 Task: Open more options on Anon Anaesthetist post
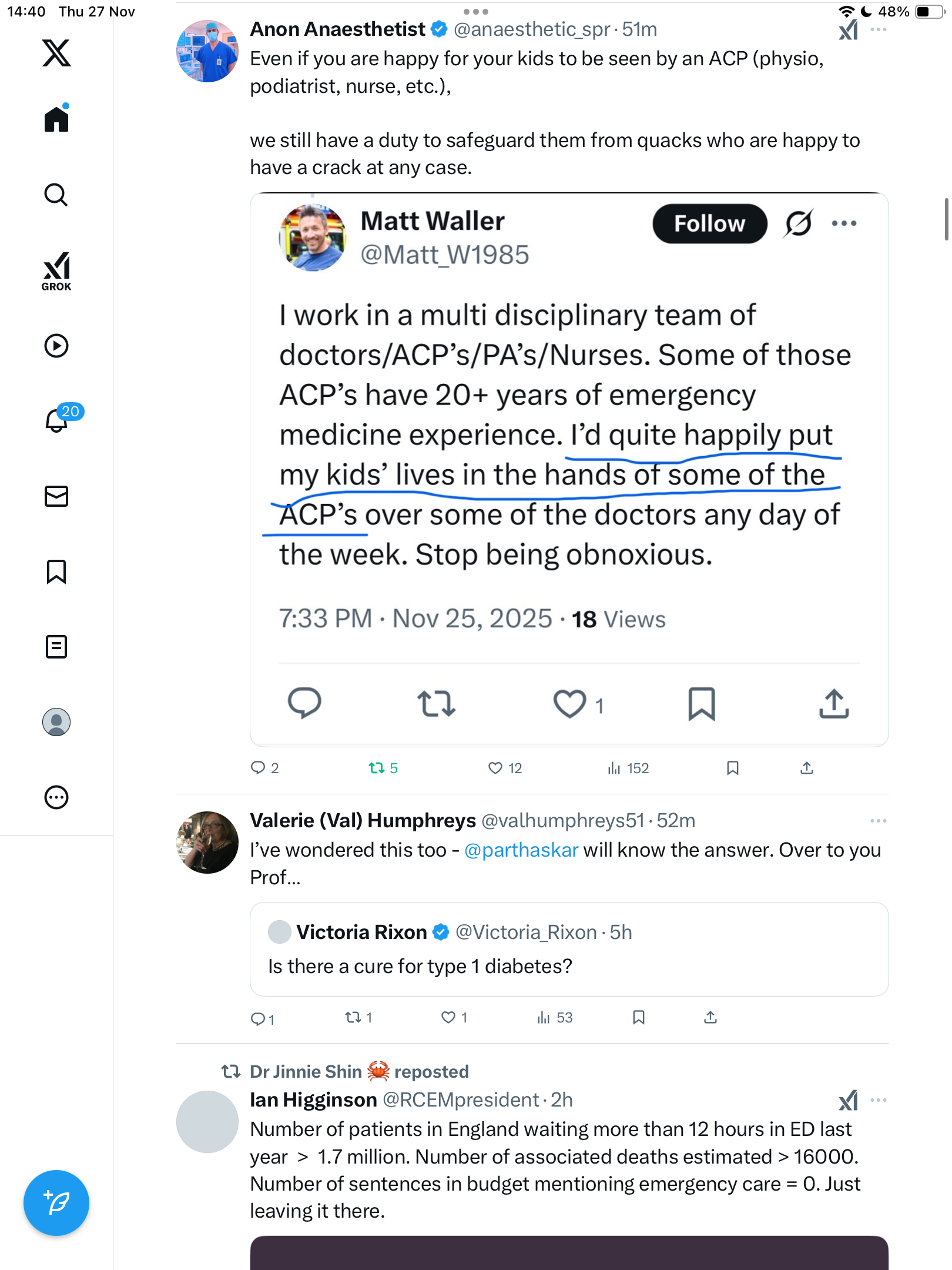coord(879,29)
